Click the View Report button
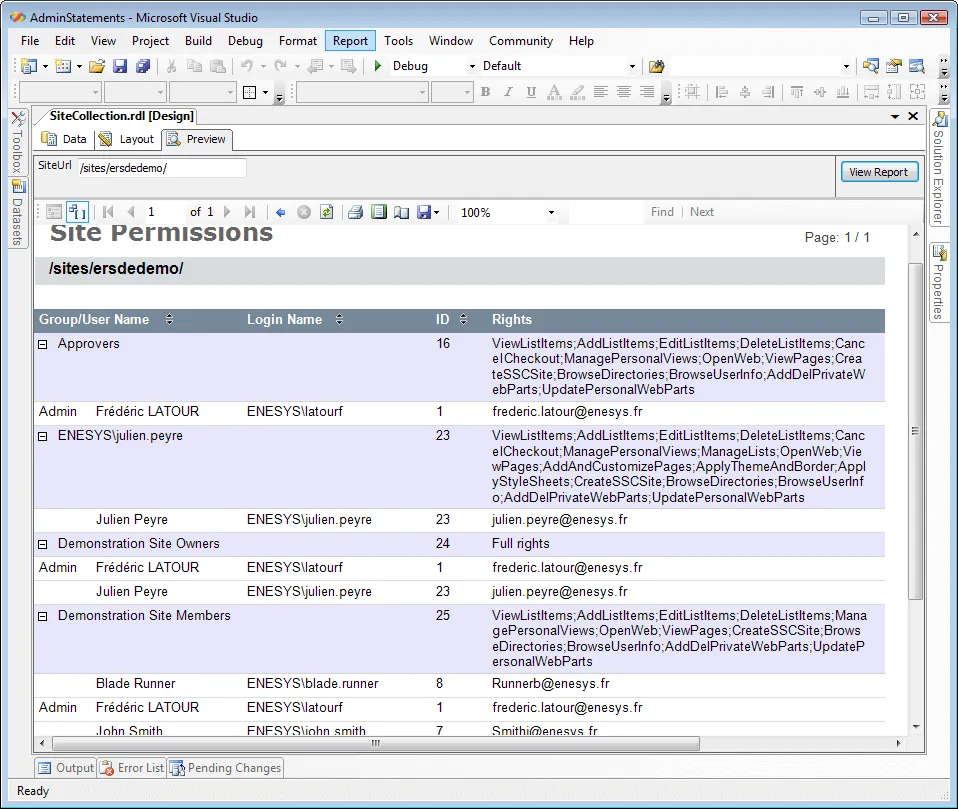958x809 pixels. coord(877,172)
